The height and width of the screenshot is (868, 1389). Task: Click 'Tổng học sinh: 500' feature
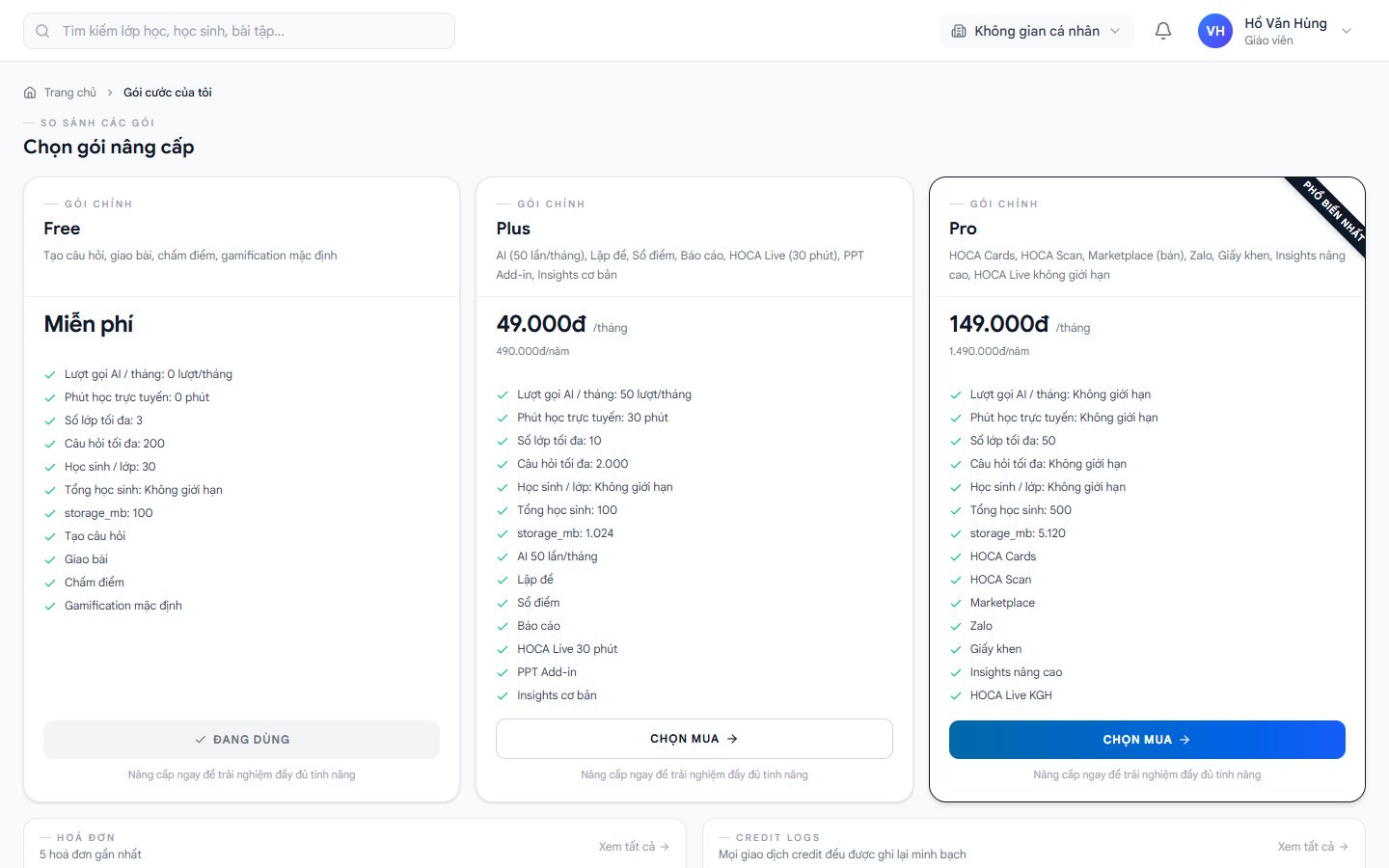tap(1021, 510)
